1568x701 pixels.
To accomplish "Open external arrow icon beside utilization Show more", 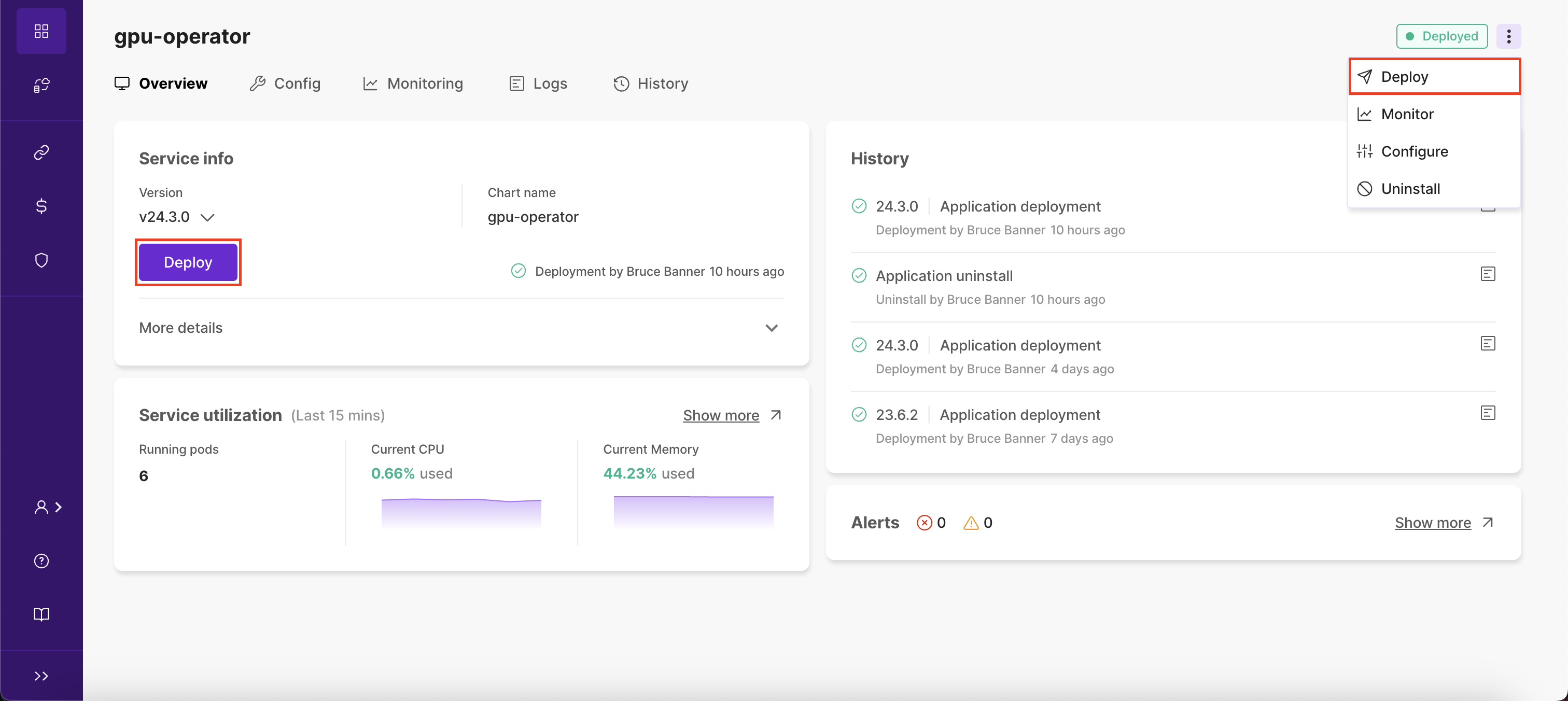I will 776,416.
